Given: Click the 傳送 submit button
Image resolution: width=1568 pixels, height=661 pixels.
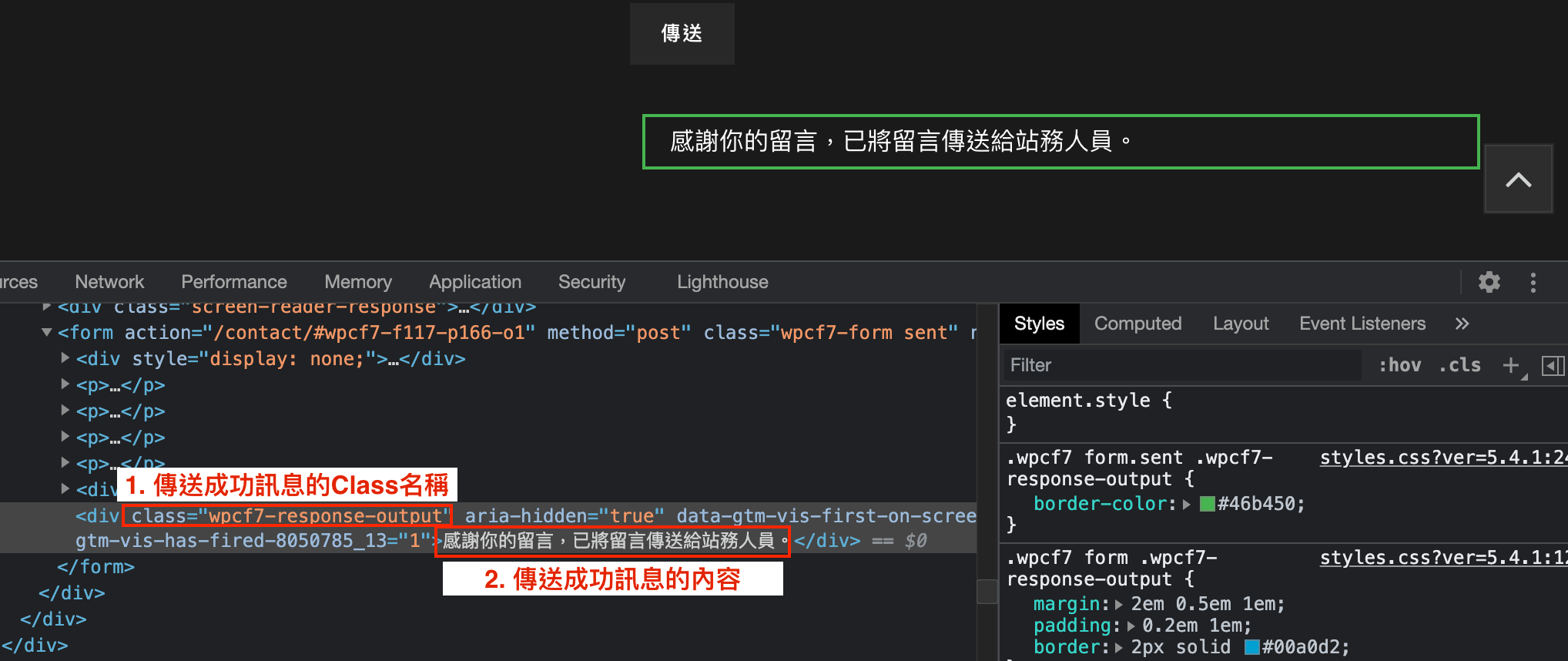Looking at the screenshot, I should point(682,34).
